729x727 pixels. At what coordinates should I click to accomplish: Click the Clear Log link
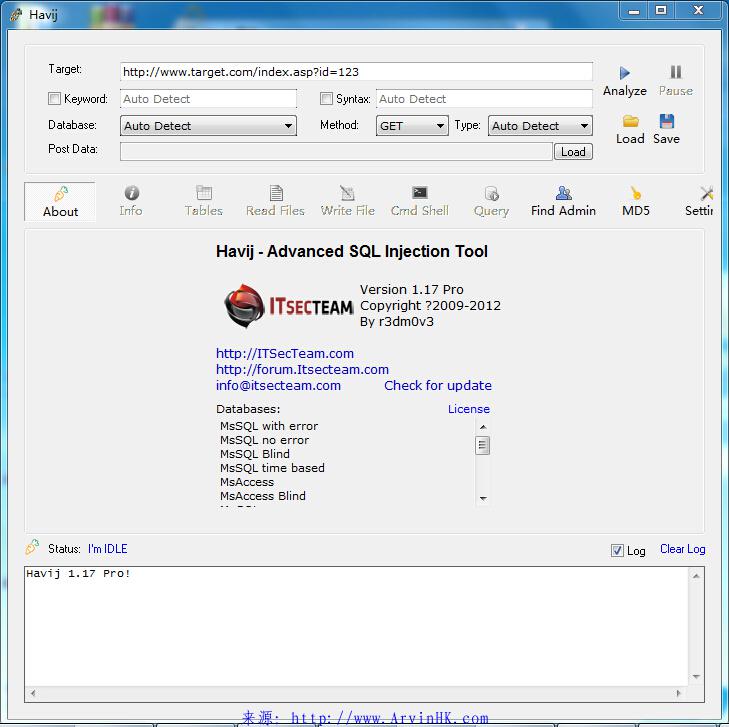pos(683,549)
